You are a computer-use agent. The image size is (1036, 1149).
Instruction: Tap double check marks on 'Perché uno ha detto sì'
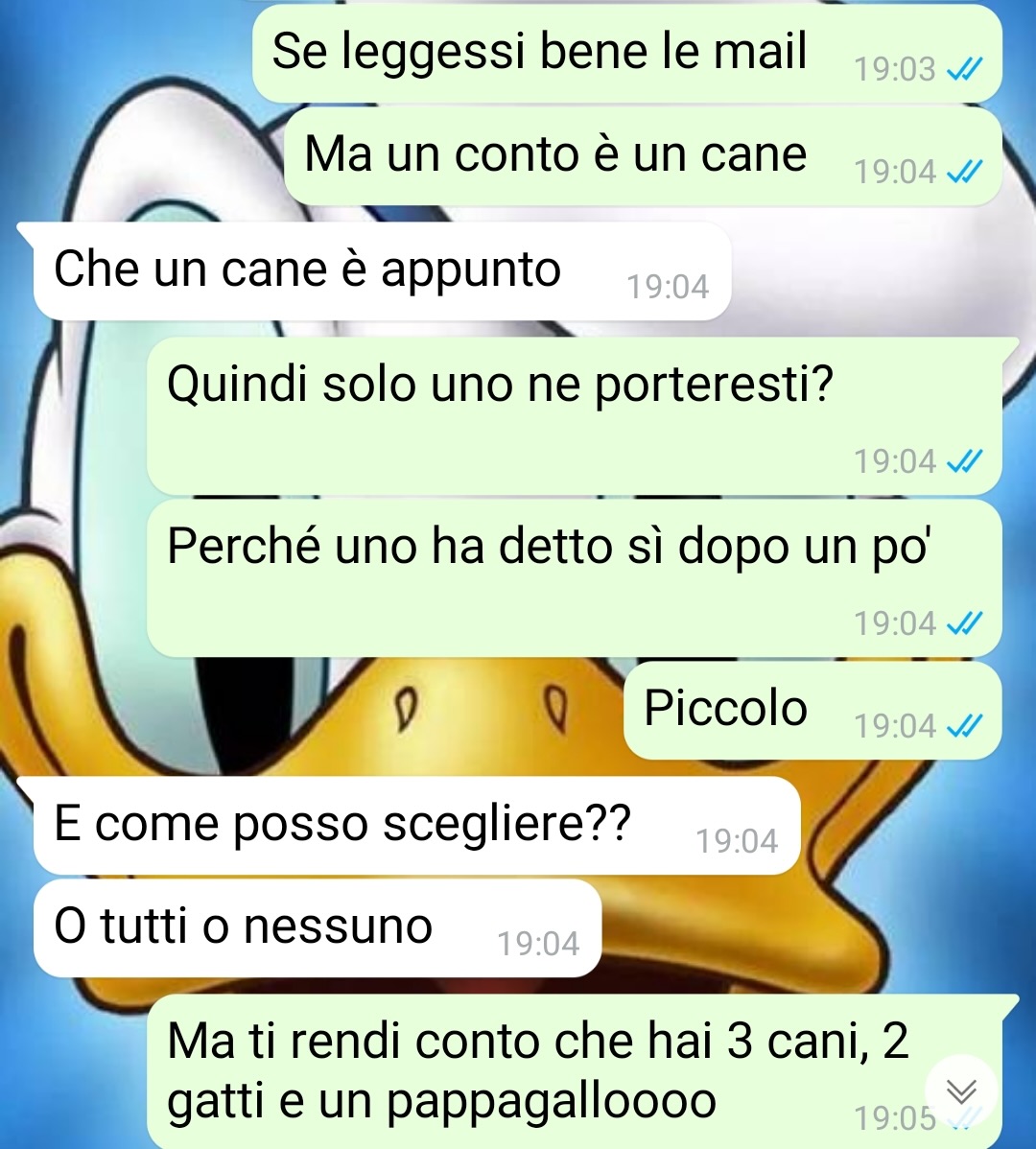[x=964, y=622]
